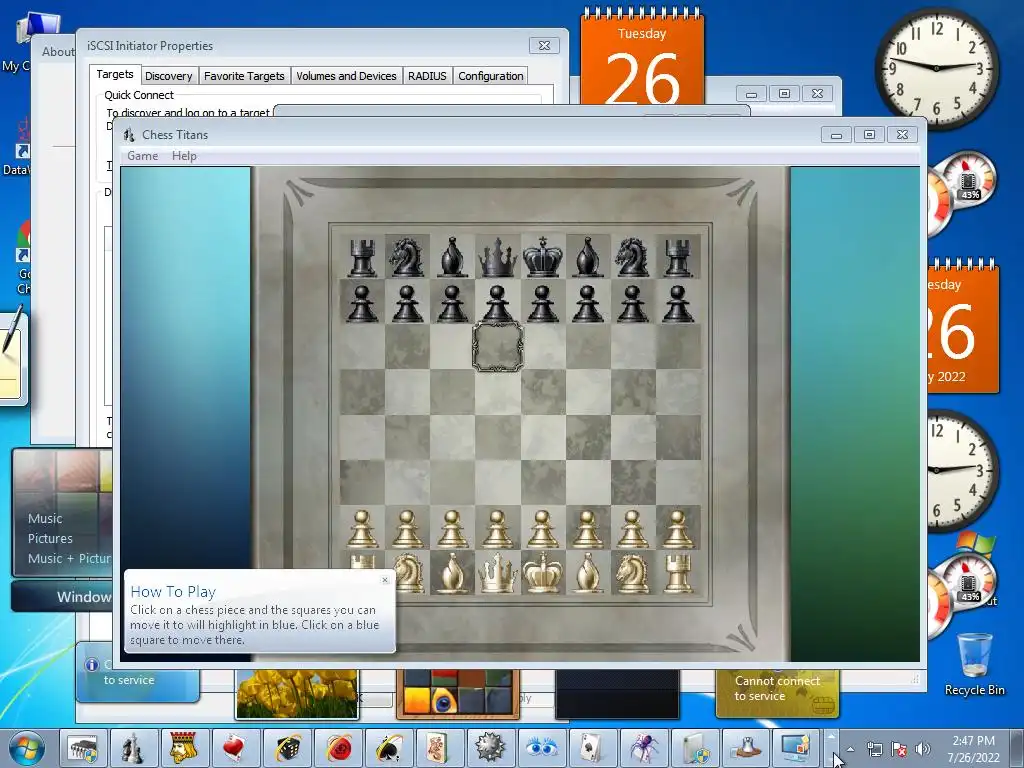Select the white king piece
This screenshot has width=1024, height=768.
[x=543, y=573]
